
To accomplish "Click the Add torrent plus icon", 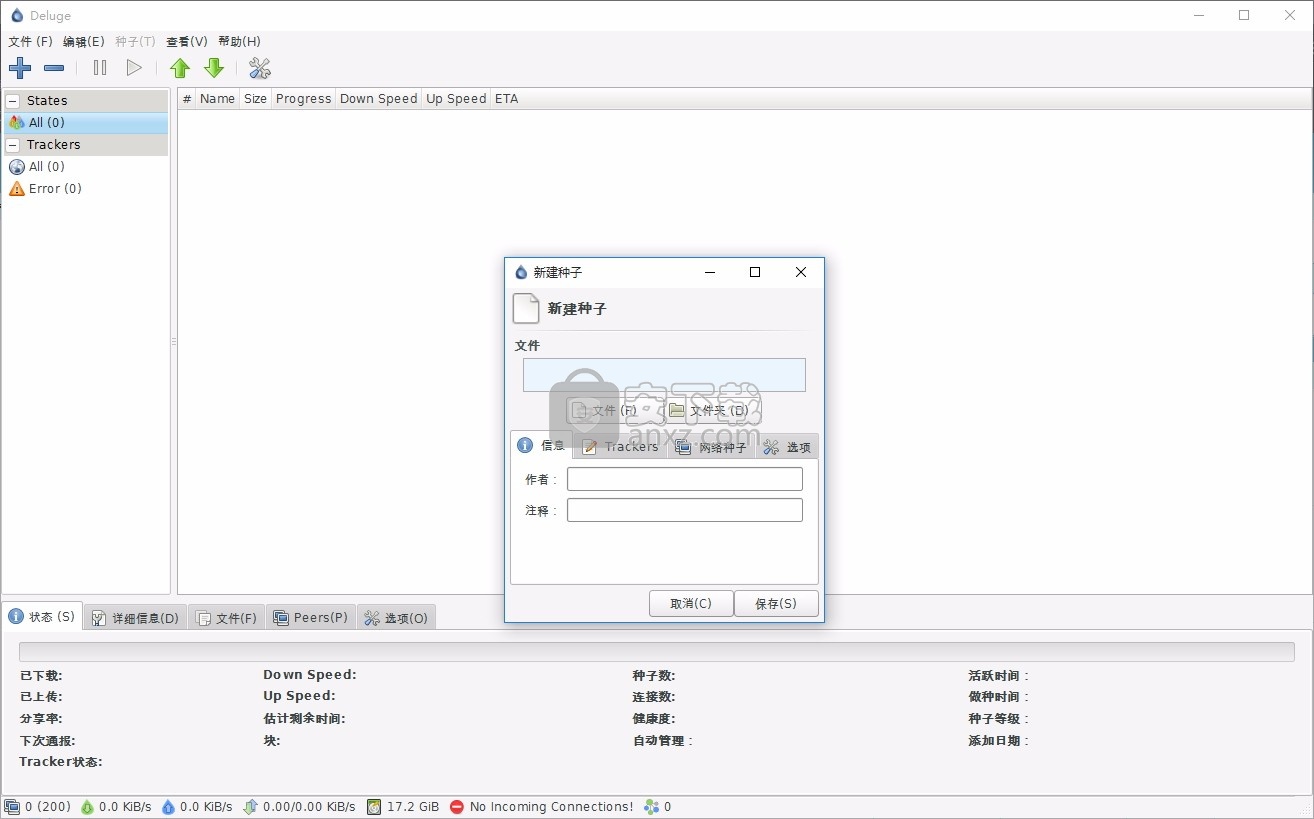I will coord(20,68).
